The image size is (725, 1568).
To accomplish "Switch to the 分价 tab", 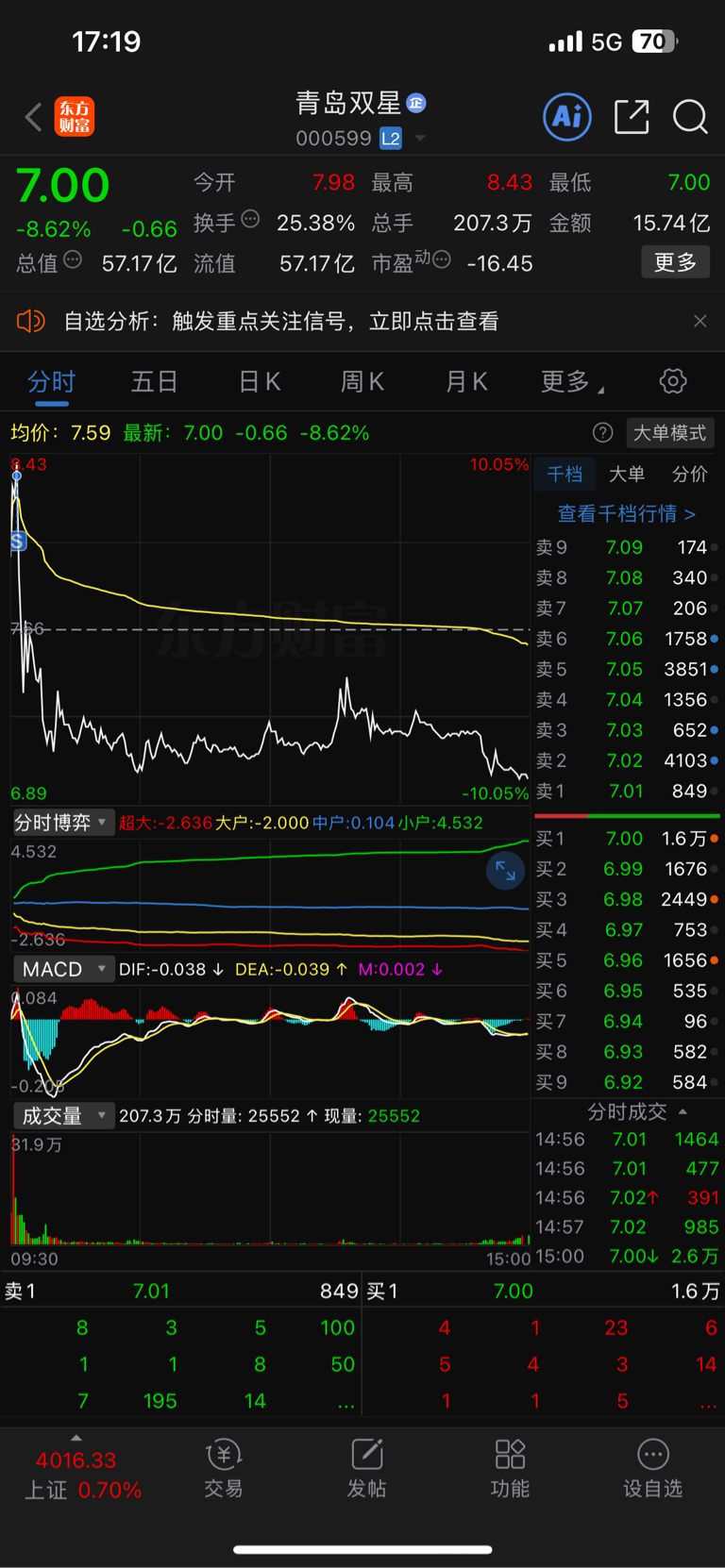I will click(x=689, y=474).
